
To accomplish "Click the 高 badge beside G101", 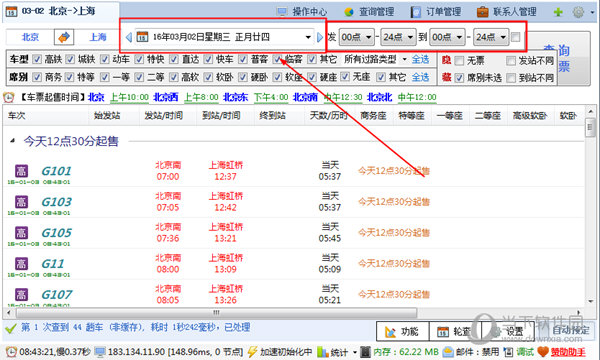I will (21, 171).
